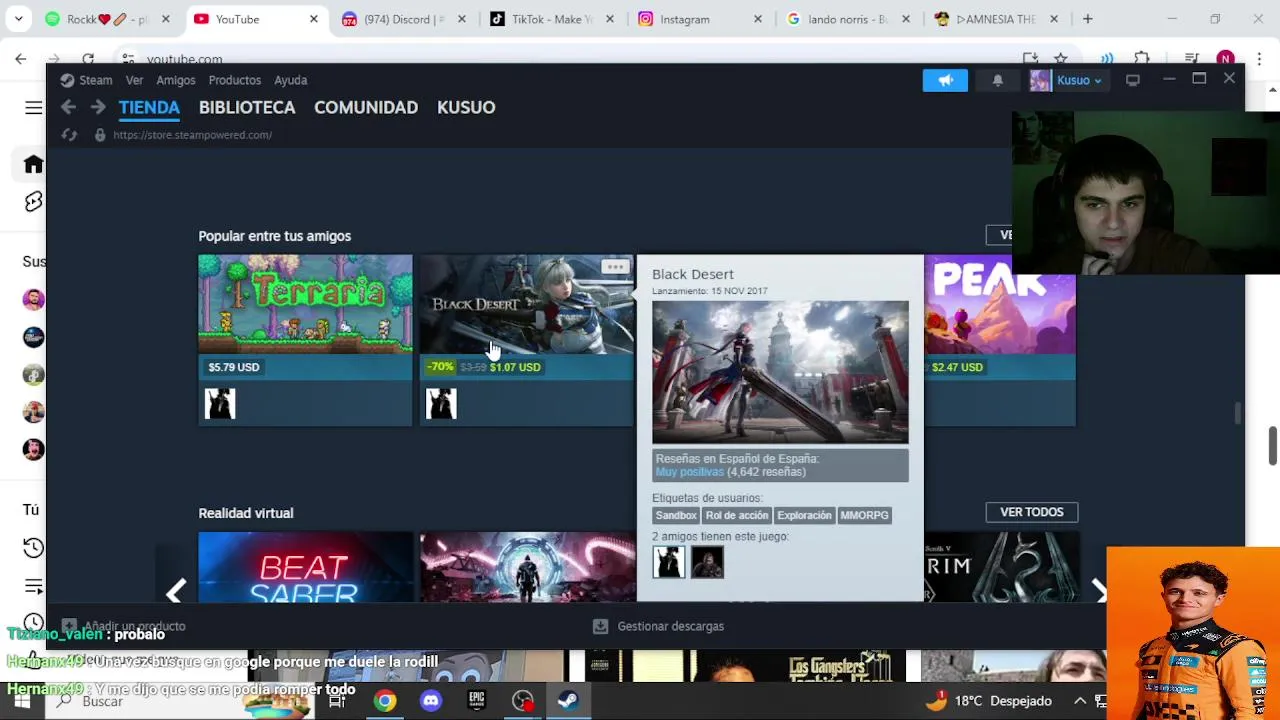
Task: Go back with Steam's back arrow
Action: point(68,107)
